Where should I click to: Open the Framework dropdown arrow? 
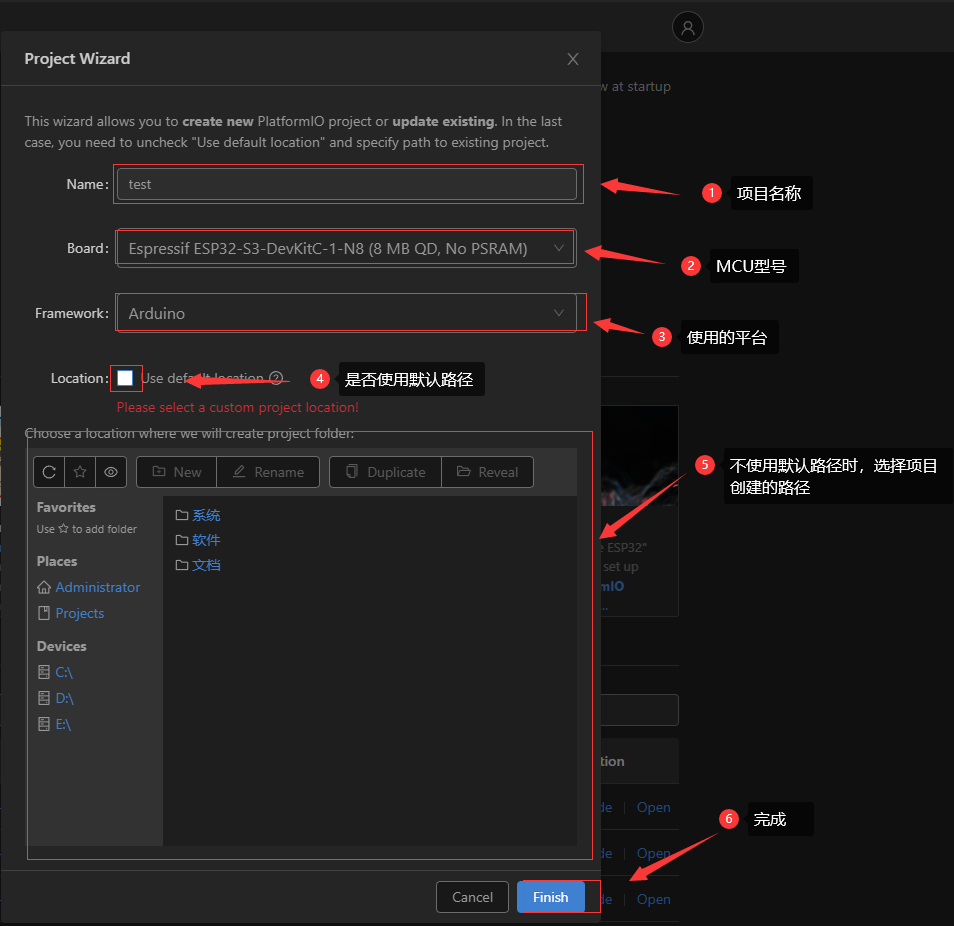click(x=559, y=313)
